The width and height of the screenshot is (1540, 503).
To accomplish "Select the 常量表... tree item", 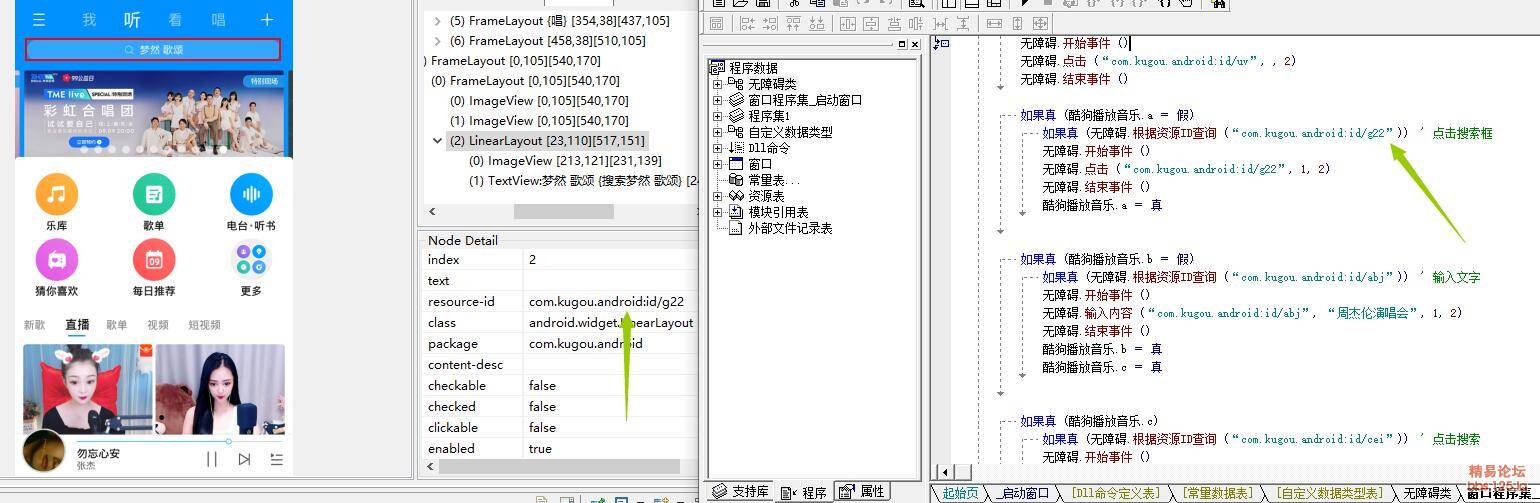I will point(774,180).
